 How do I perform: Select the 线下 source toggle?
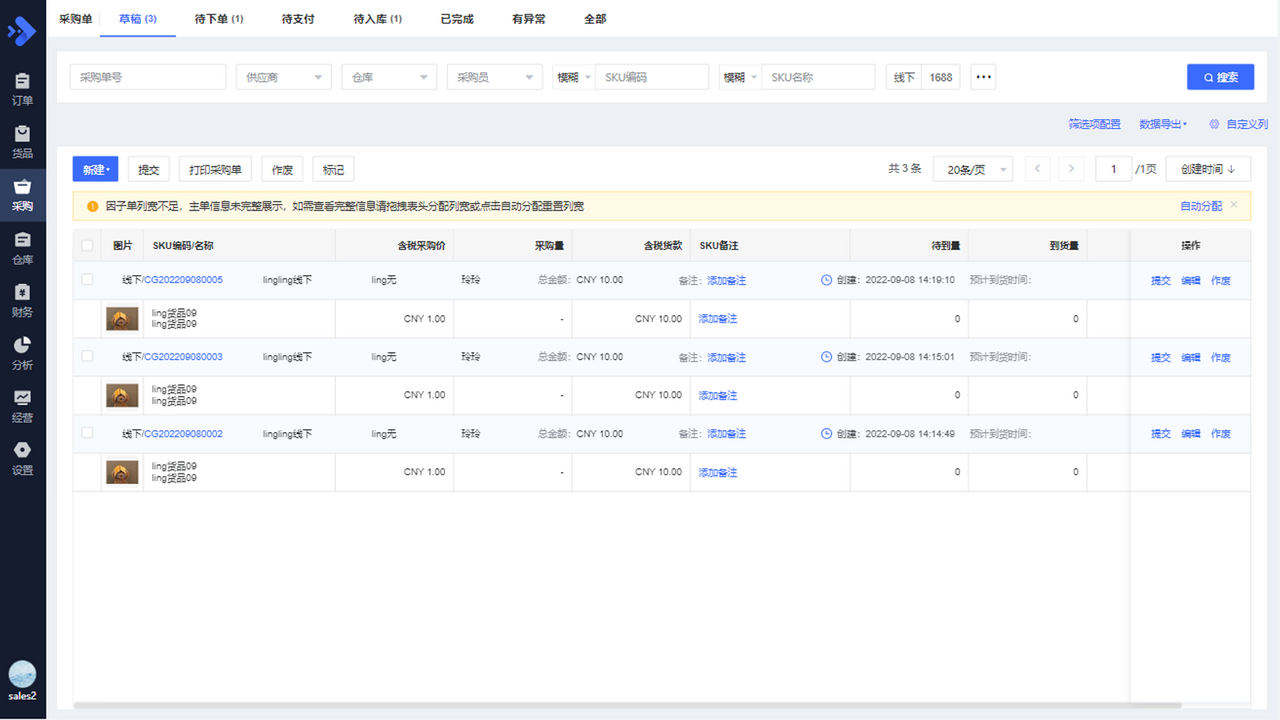click(x=904, y=77)
